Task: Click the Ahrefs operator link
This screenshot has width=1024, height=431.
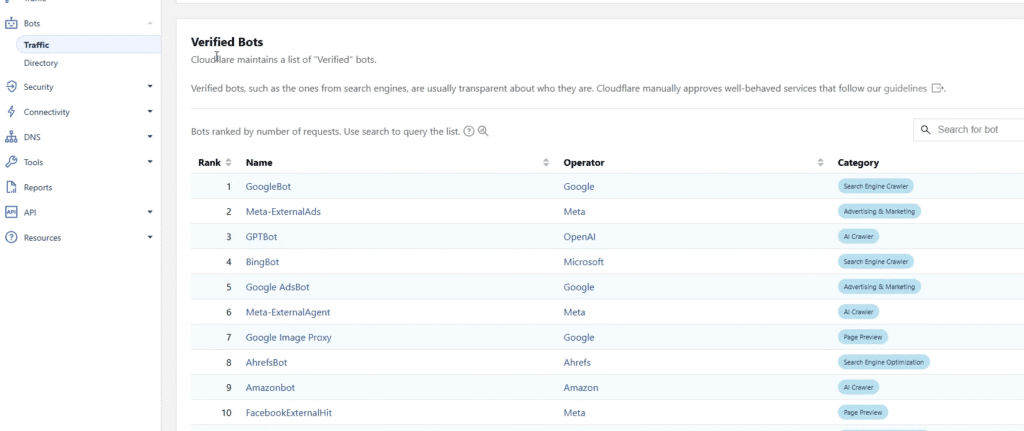Action: [577, 362]
